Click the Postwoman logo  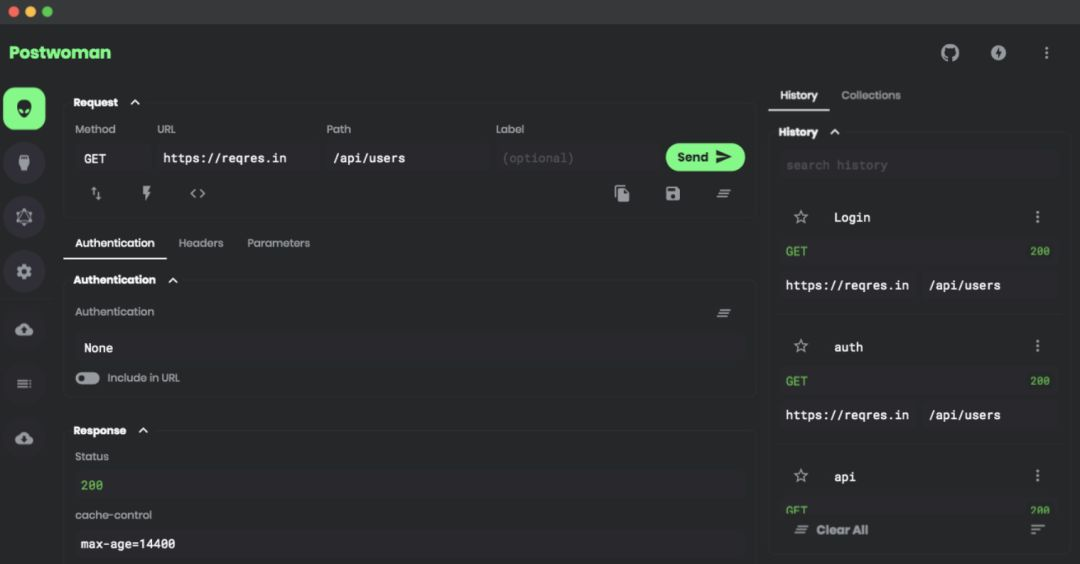point(60,53)
